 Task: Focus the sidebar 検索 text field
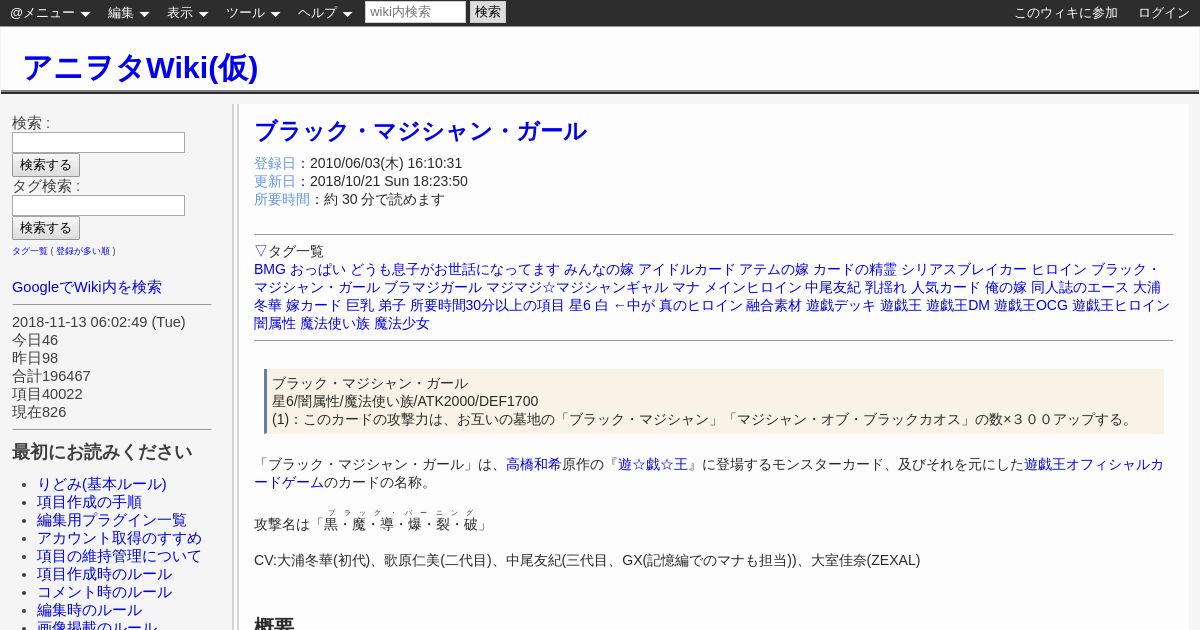pos(98,142)
